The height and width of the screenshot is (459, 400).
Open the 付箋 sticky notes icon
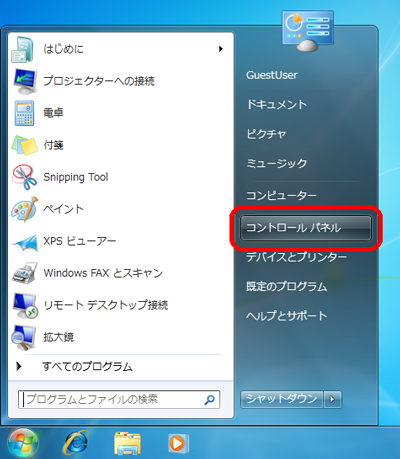point(25,145)
